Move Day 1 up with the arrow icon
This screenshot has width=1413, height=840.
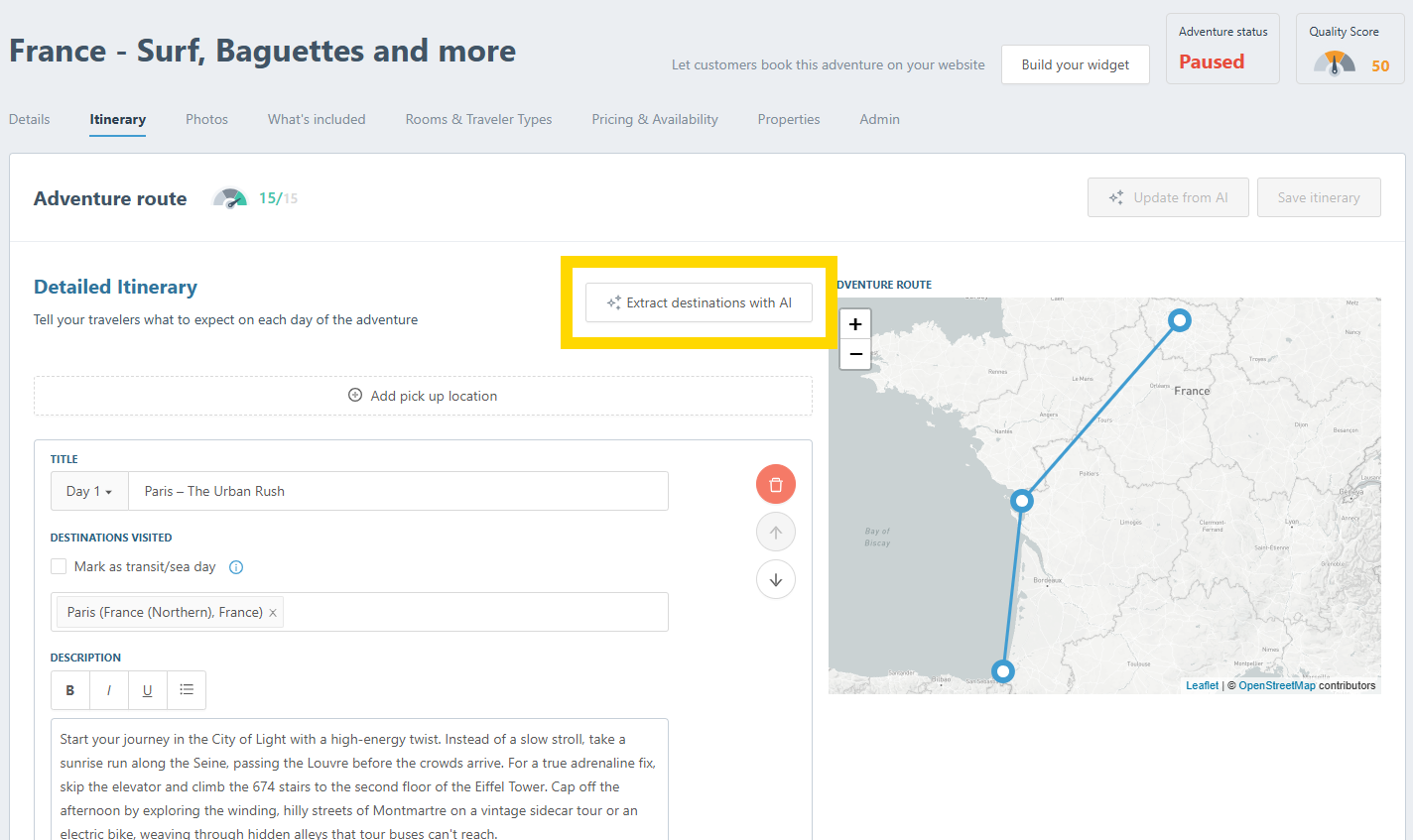tap(776, 533)
